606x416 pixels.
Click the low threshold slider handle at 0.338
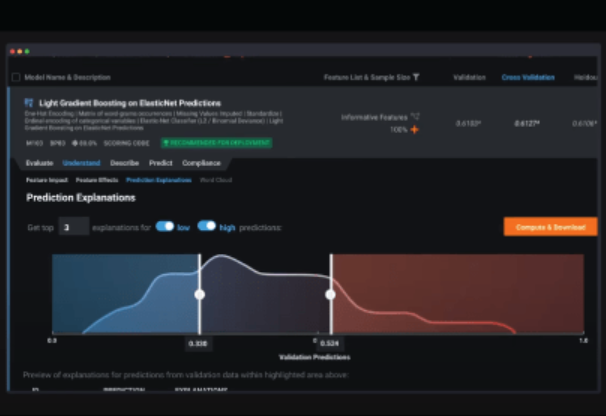tap(199, 295)
